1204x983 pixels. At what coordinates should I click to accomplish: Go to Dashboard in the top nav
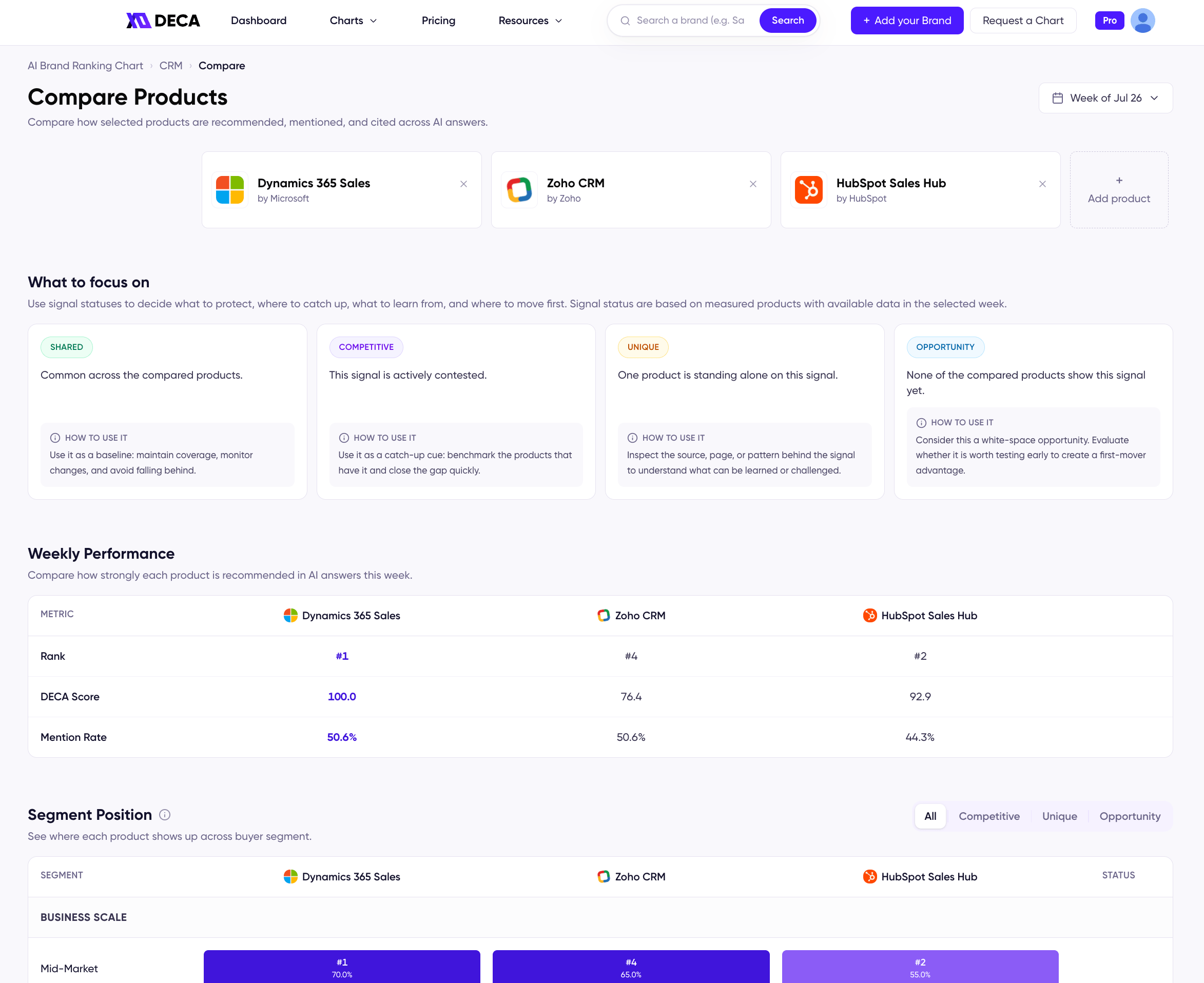point(259,21)
